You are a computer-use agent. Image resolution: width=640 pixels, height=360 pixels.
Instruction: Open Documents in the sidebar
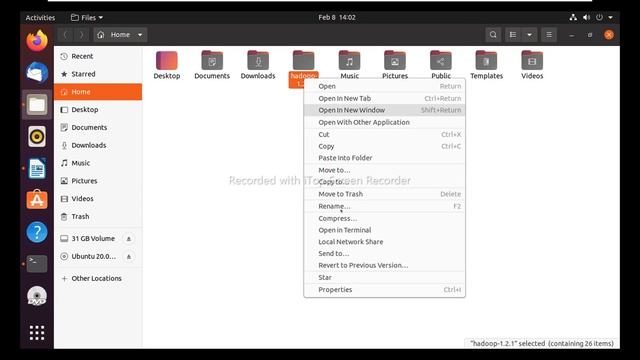click(98, 127)
